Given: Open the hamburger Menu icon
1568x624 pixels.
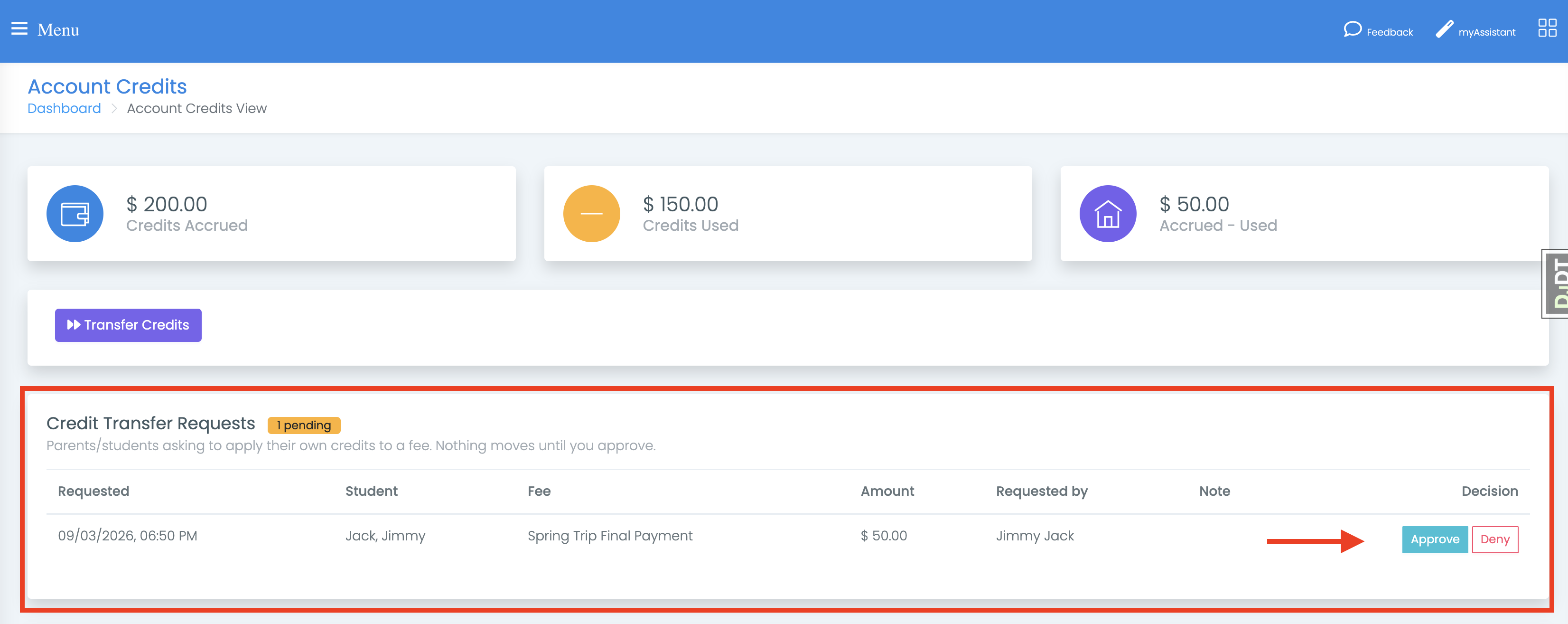Looking at the screenshot, I should 19,28.
